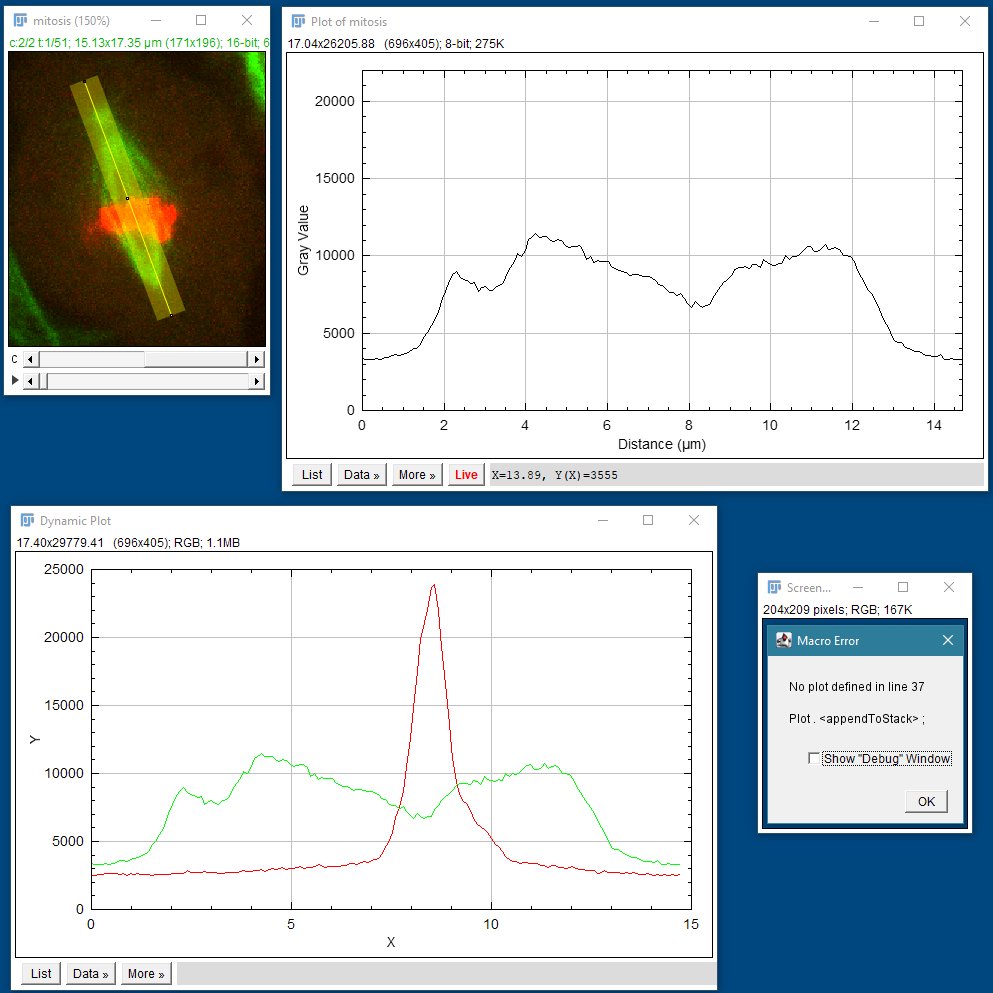Click the right arrow of the channel scrollbar
The image size is (993, 993).
tap(257, 358)
